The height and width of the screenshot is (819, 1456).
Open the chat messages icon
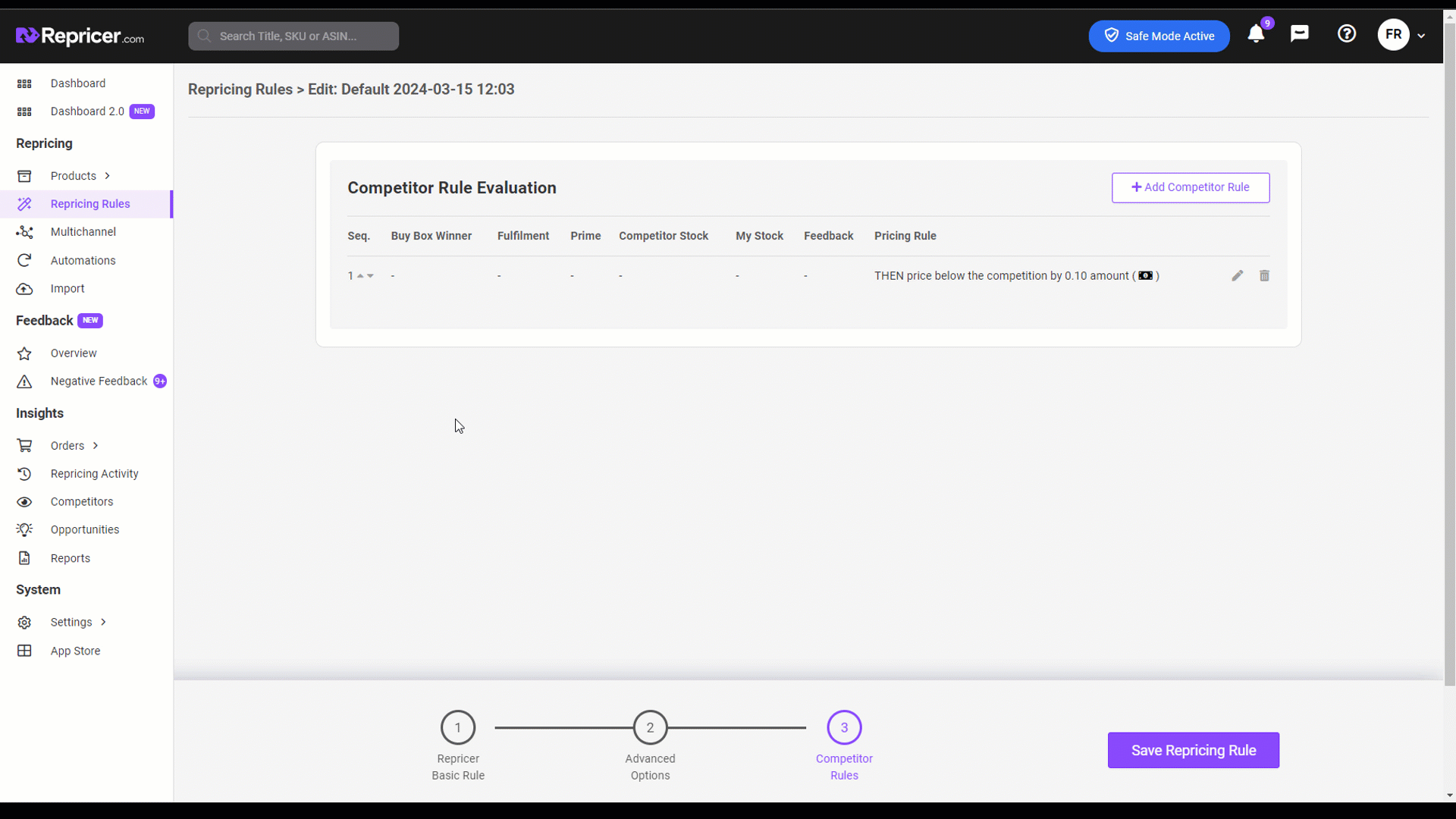[1300, 33]
